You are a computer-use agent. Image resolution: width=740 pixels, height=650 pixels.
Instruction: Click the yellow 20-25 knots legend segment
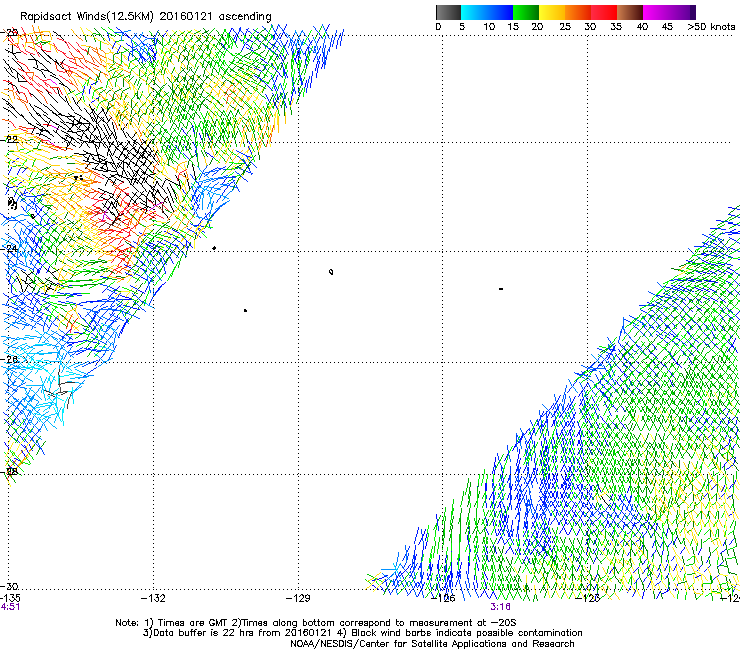[552, 12]
